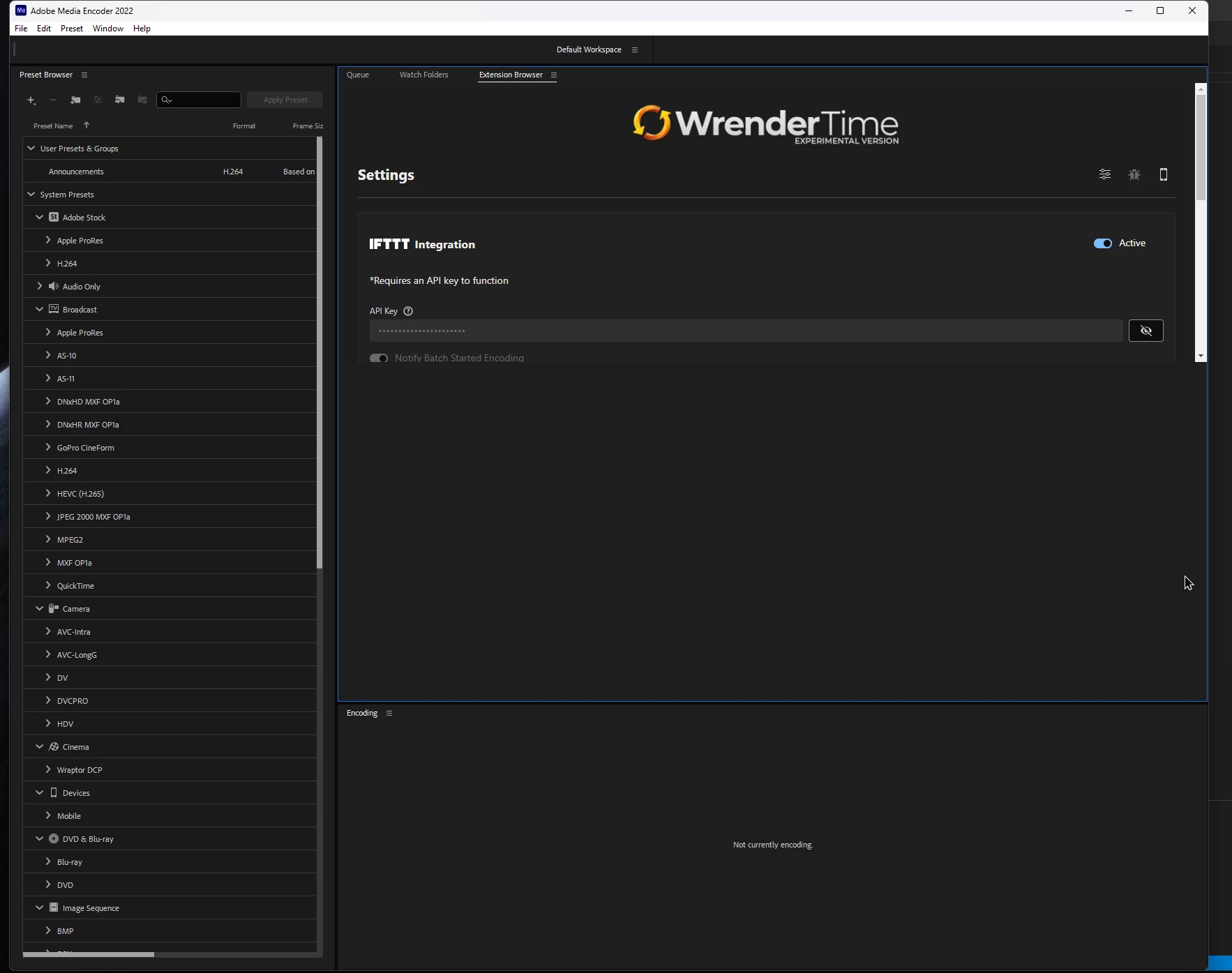Click the Export presets icon

point(142,100)
